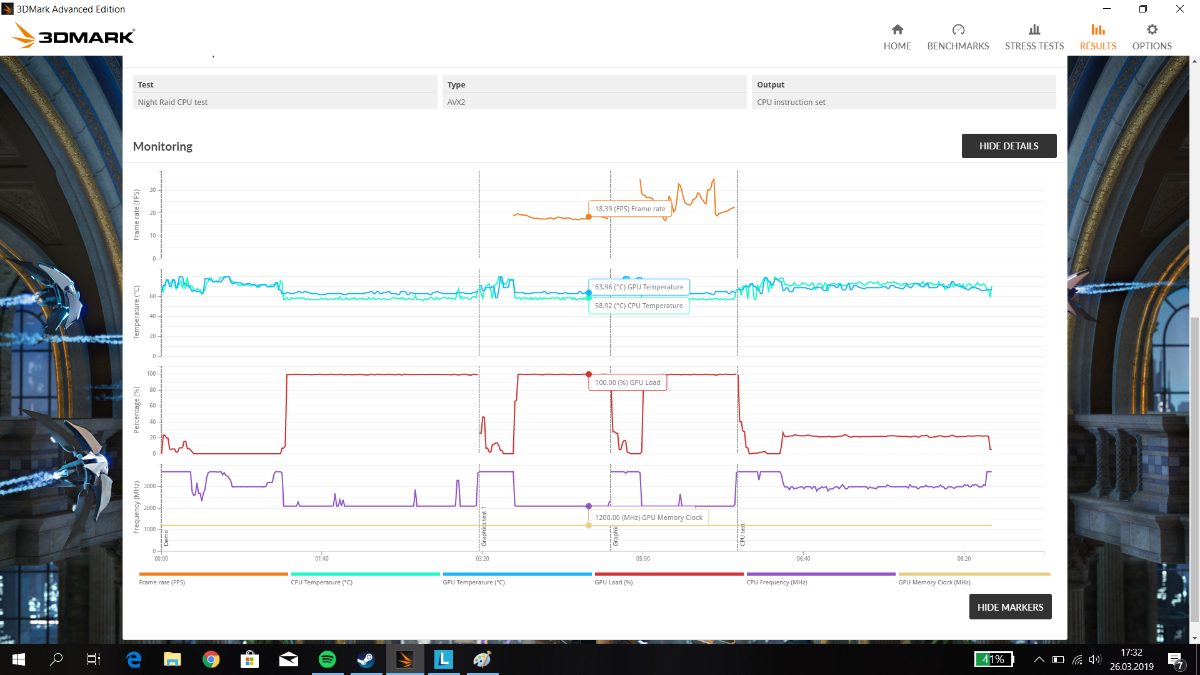Open the Options gear menu

click(x=1152, y=37)
